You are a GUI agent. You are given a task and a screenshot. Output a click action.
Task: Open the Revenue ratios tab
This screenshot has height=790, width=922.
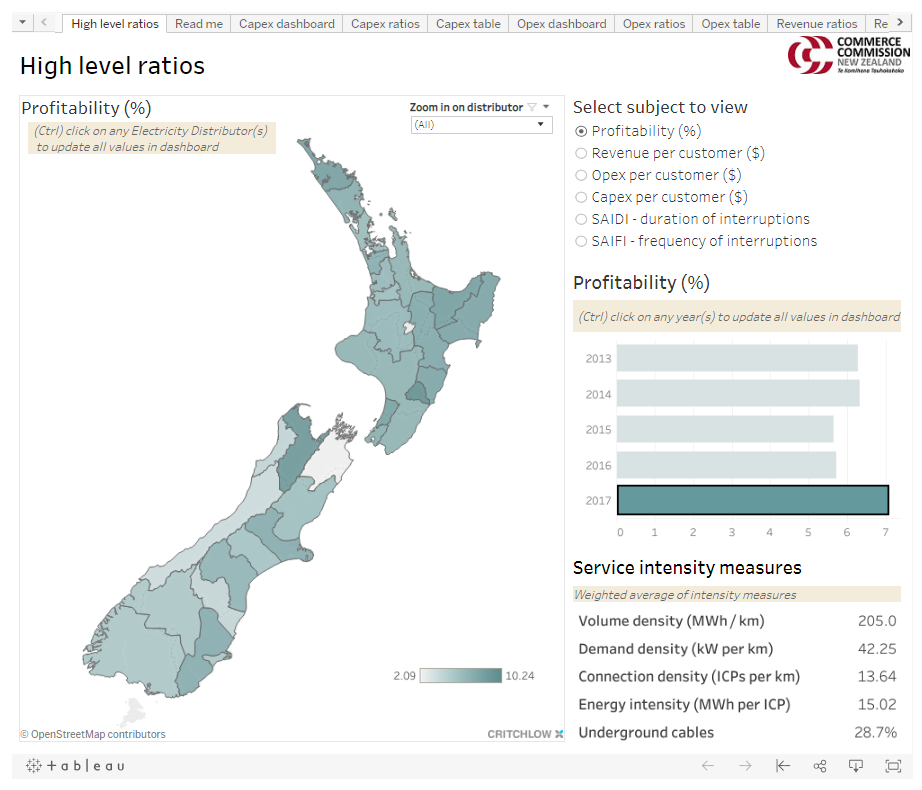(x=817, y=24)
